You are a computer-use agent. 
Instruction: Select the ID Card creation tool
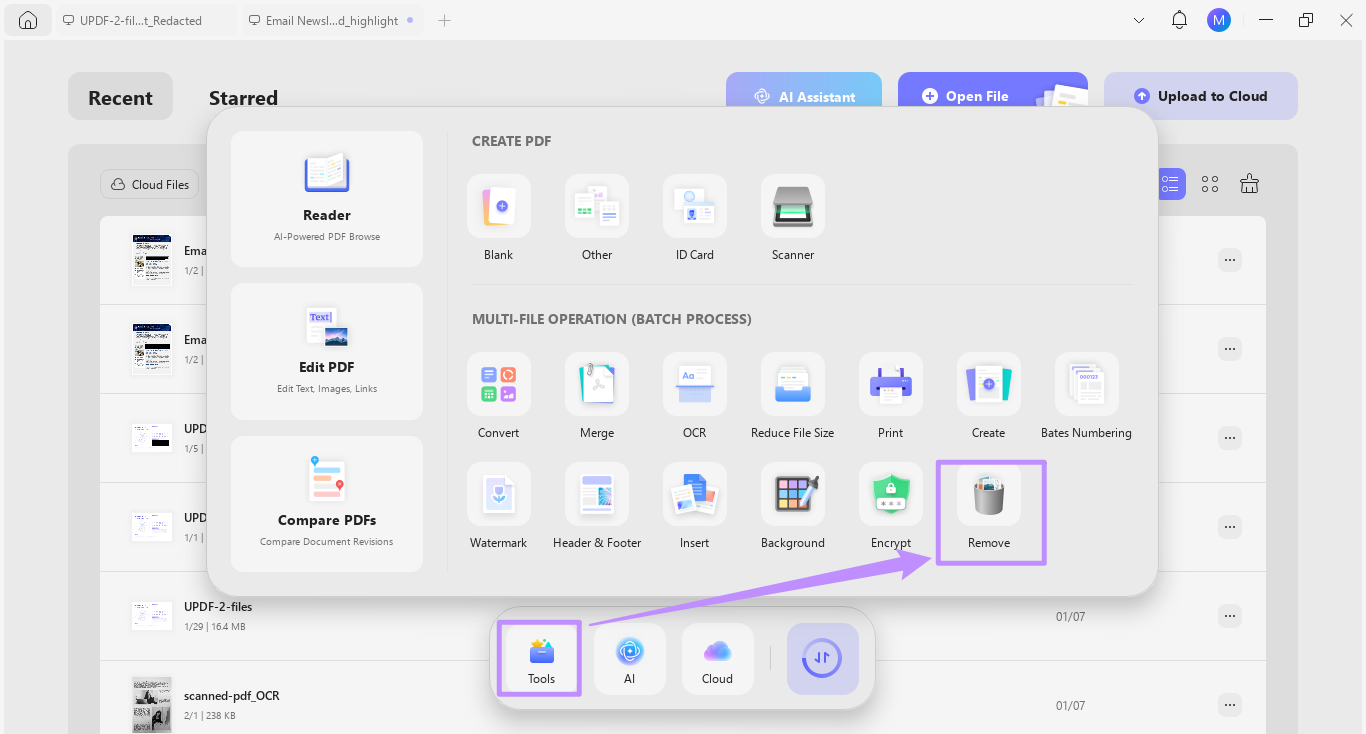pos(695,206)
